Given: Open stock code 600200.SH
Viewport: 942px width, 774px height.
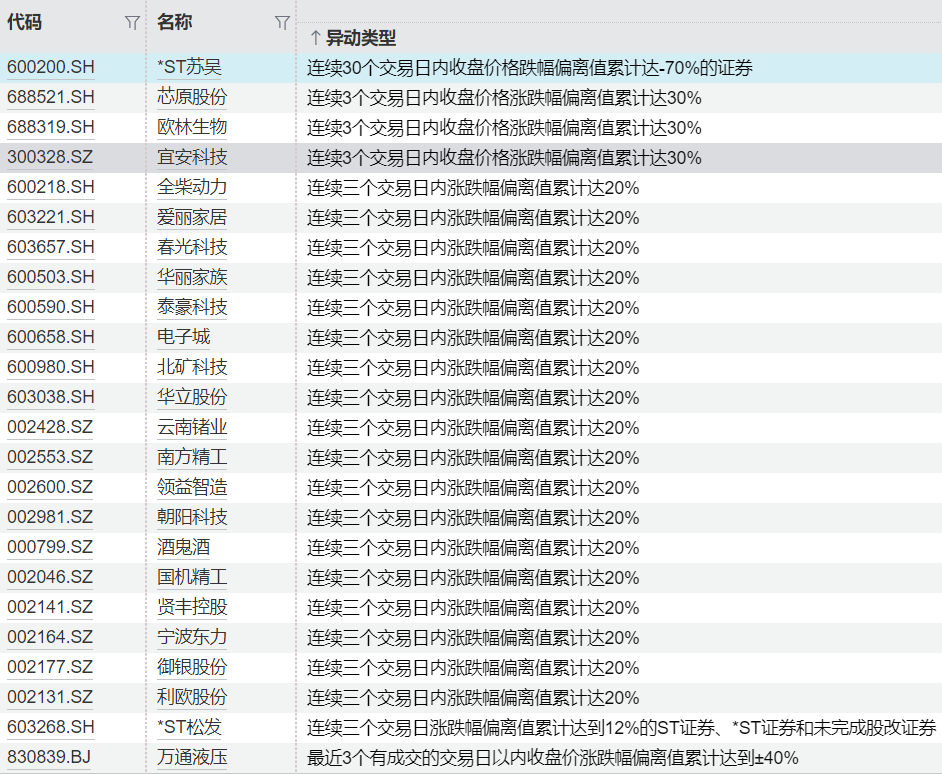Looking at the screenshot, I should 51,67.
